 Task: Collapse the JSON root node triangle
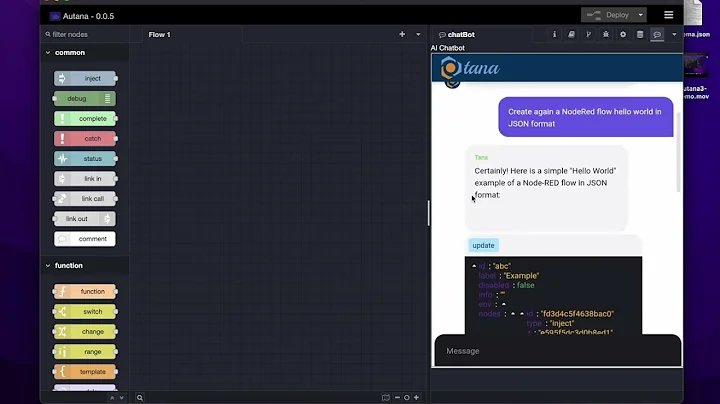pos(474,266)
